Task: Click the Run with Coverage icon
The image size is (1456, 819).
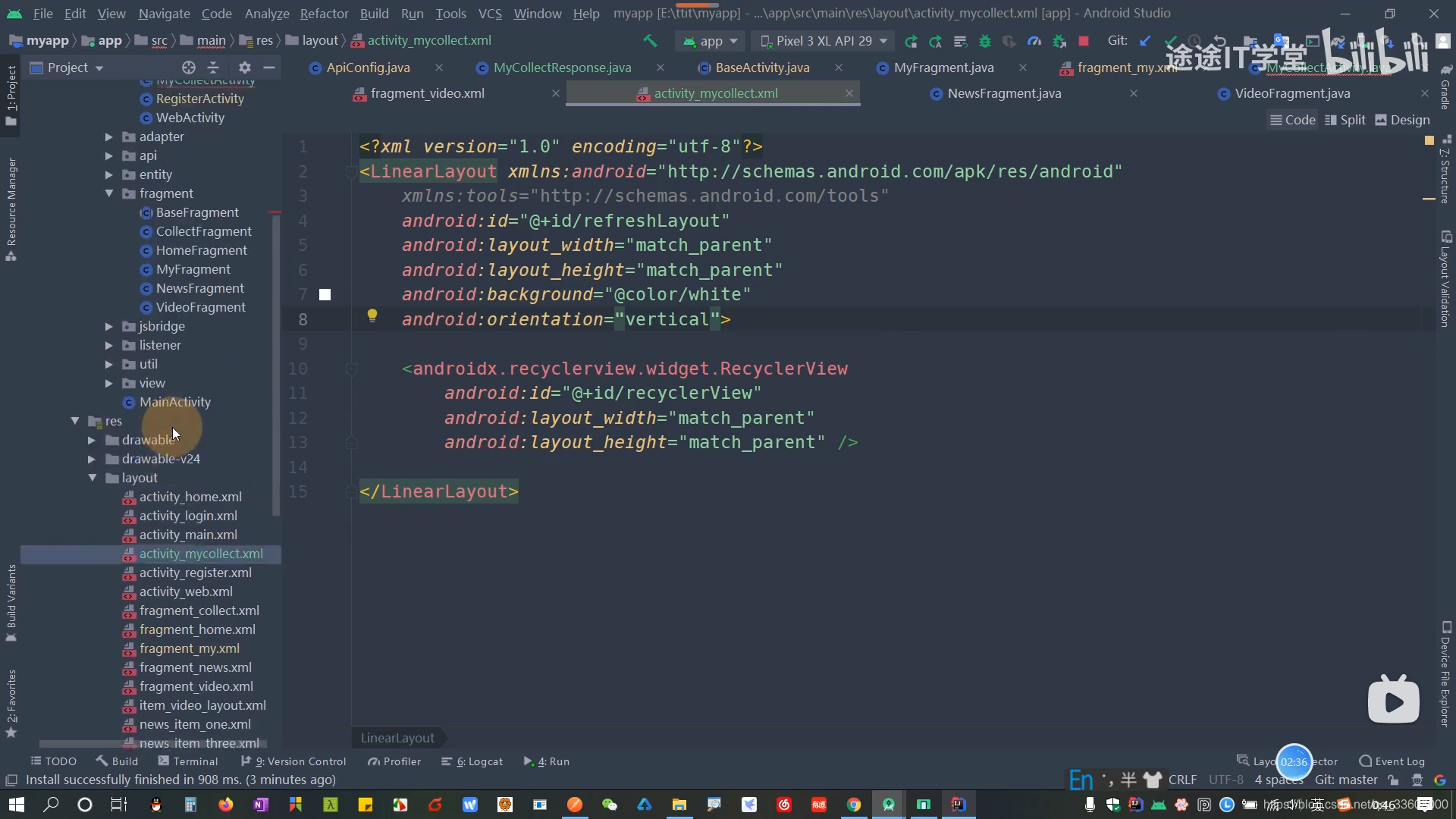Action: pos(1009,41)
